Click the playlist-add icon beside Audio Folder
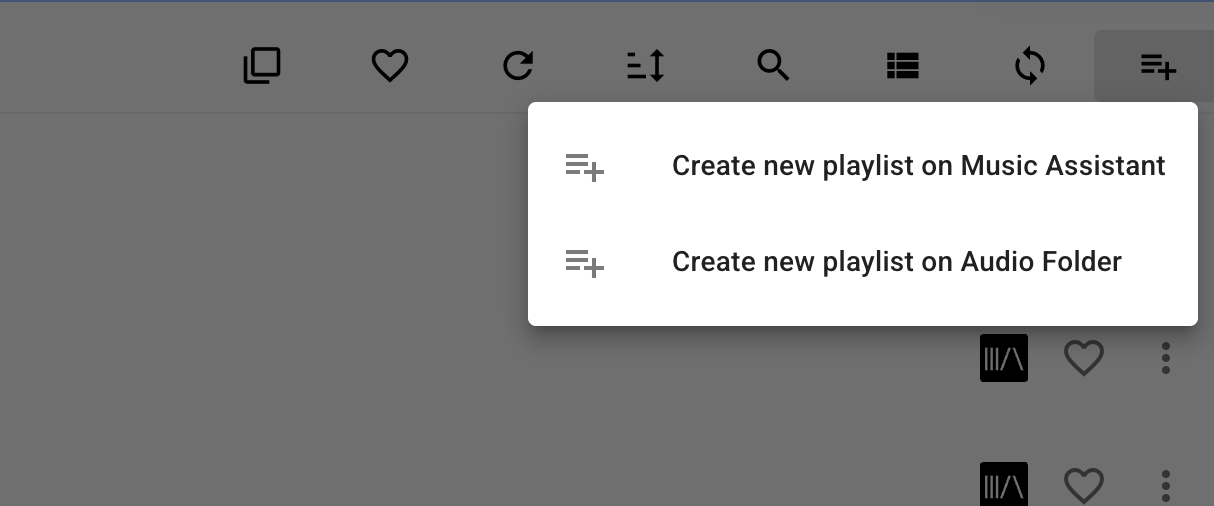The height and width of the screenshot is (506, 1214). click(585, 262)
